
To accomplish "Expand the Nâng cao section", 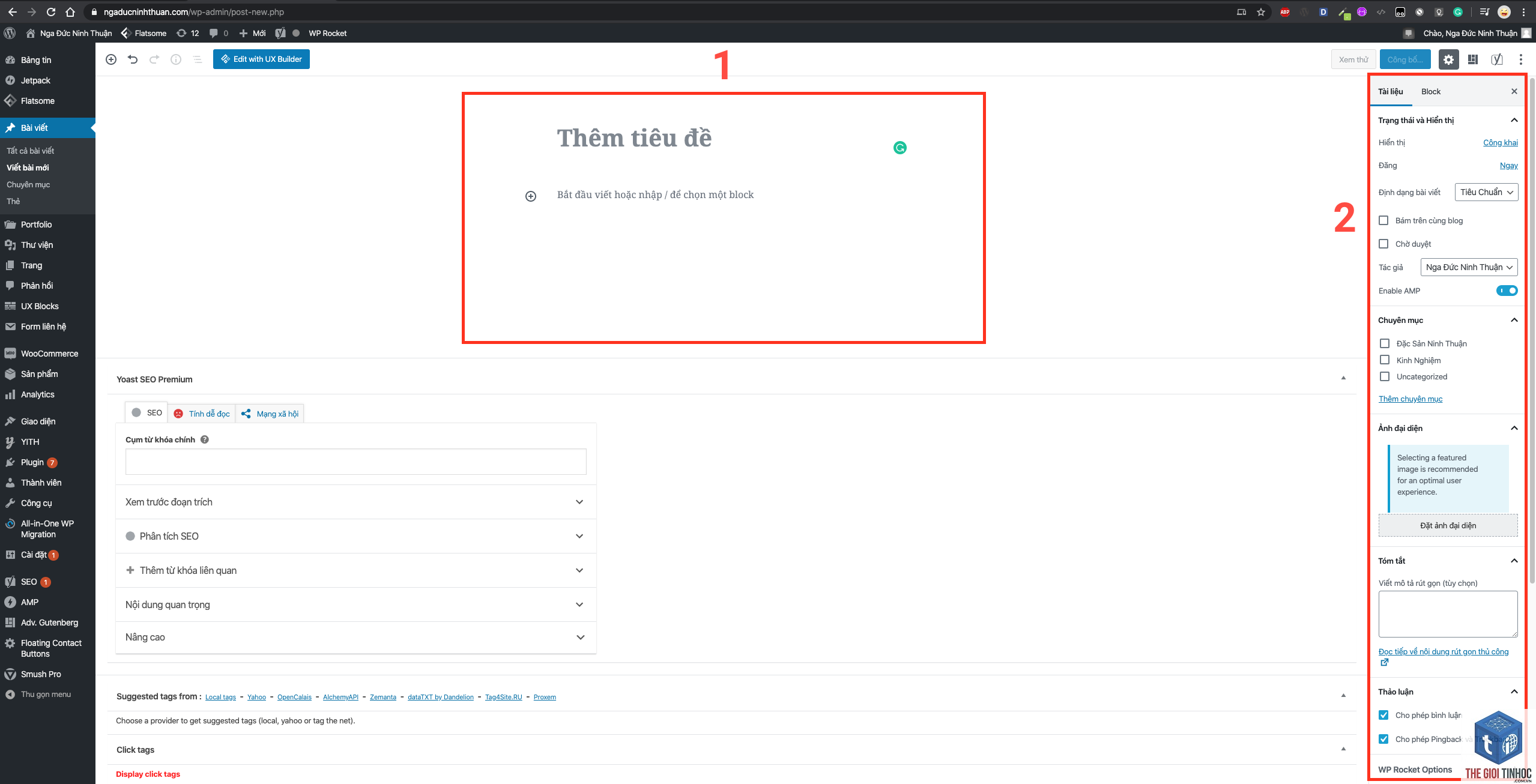I will (x=355, y=637).
